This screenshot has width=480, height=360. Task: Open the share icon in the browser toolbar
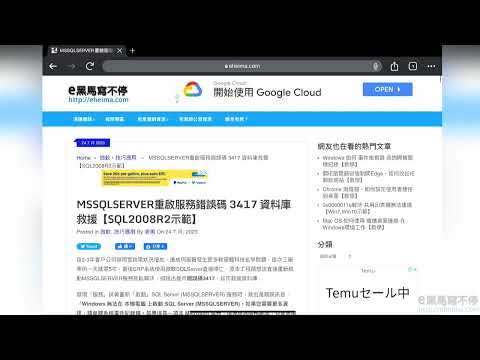tap(394, 66)
